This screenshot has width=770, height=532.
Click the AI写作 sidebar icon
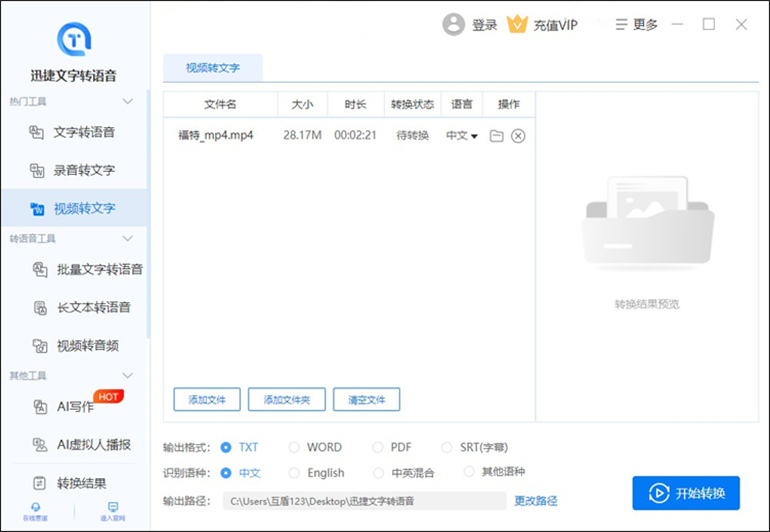tap(40, 407)
